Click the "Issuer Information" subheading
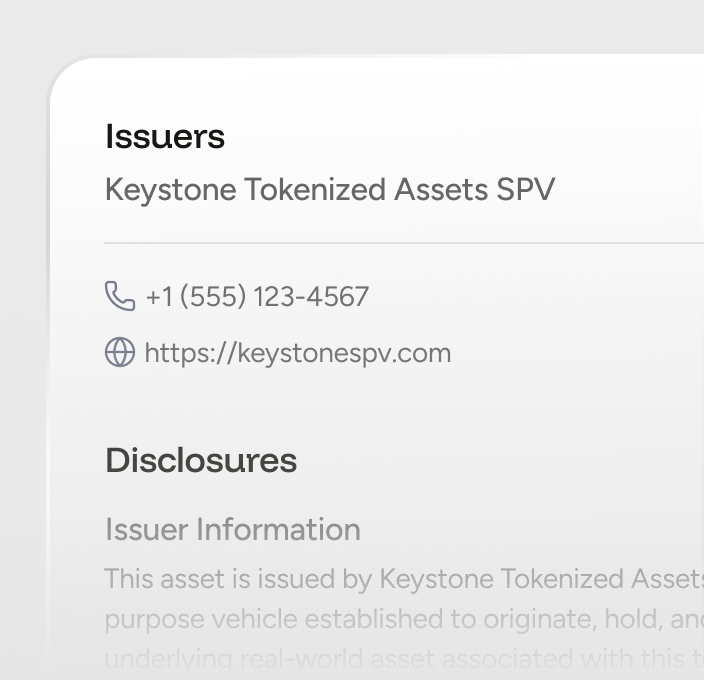Screen dimensions: 704x680 click(233, 529)
